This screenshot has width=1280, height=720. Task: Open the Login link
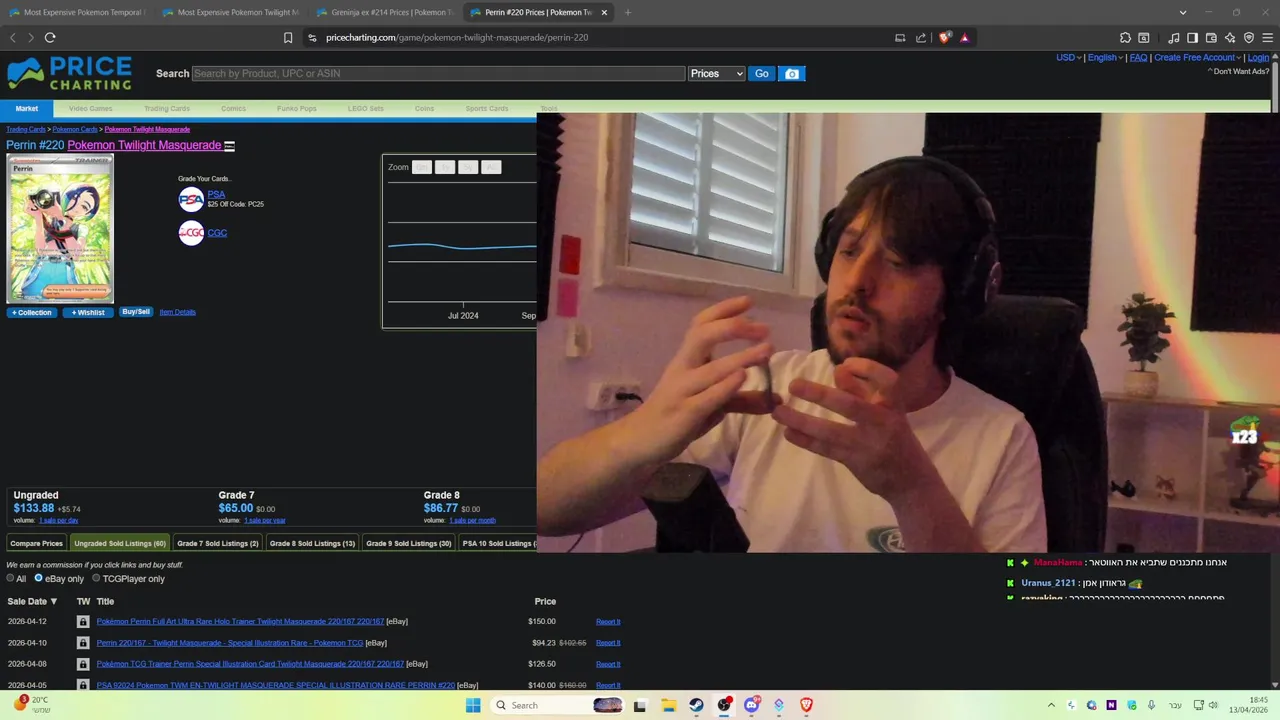click(1258, 58)
